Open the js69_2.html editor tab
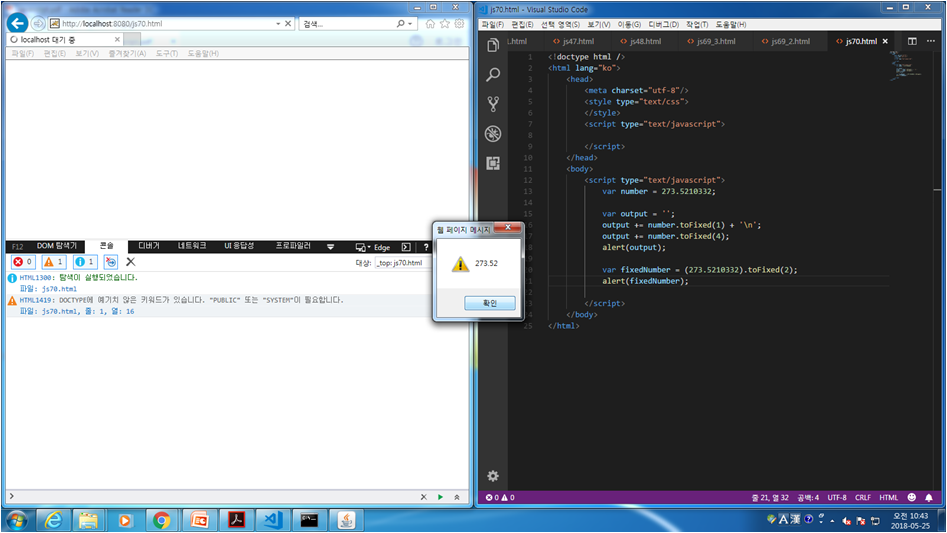The width and height of the screenshot is (947, 533). pos(785,41)
